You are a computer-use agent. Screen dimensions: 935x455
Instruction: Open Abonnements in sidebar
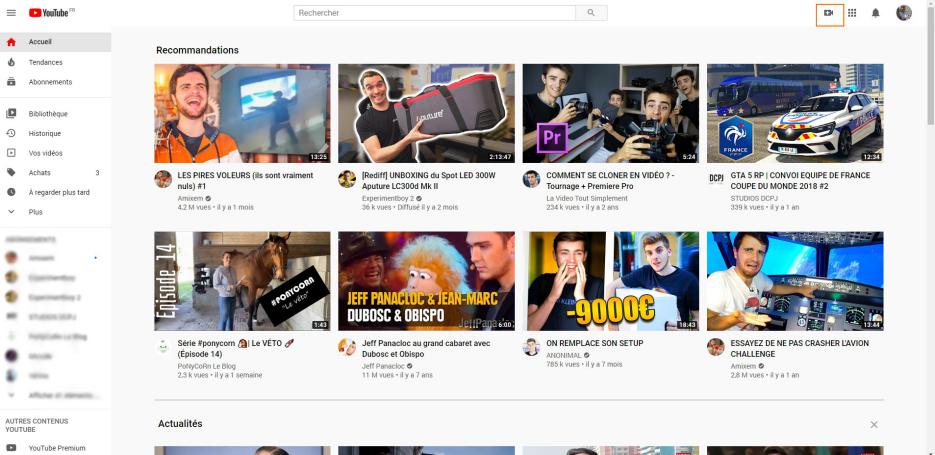coord(50,82)
